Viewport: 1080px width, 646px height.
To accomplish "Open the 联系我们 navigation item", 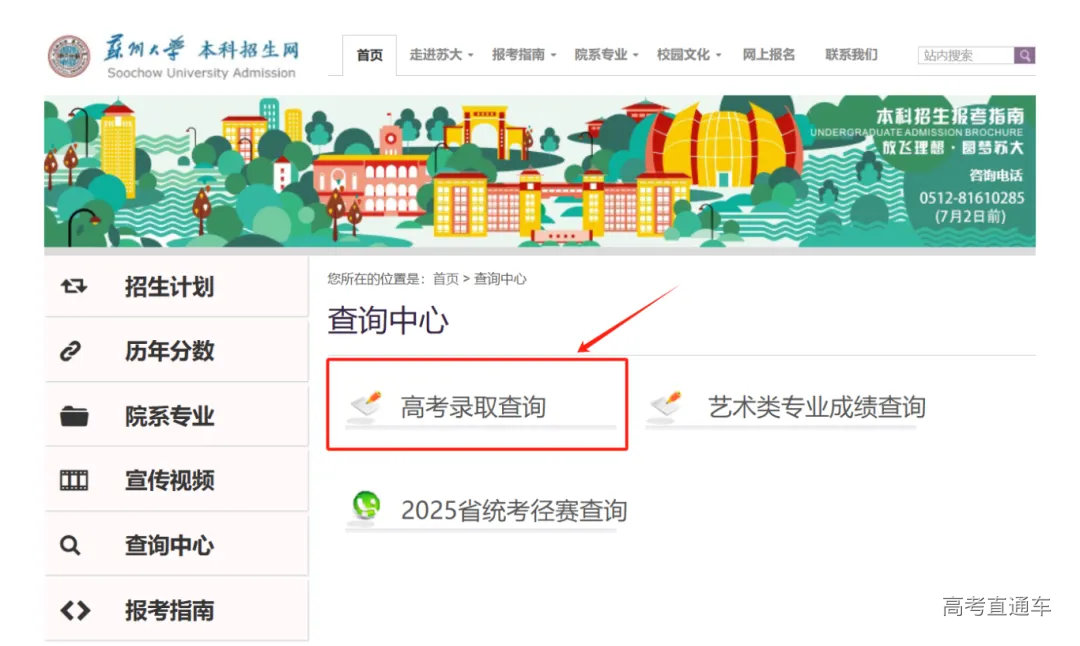I will click(851, 55).
